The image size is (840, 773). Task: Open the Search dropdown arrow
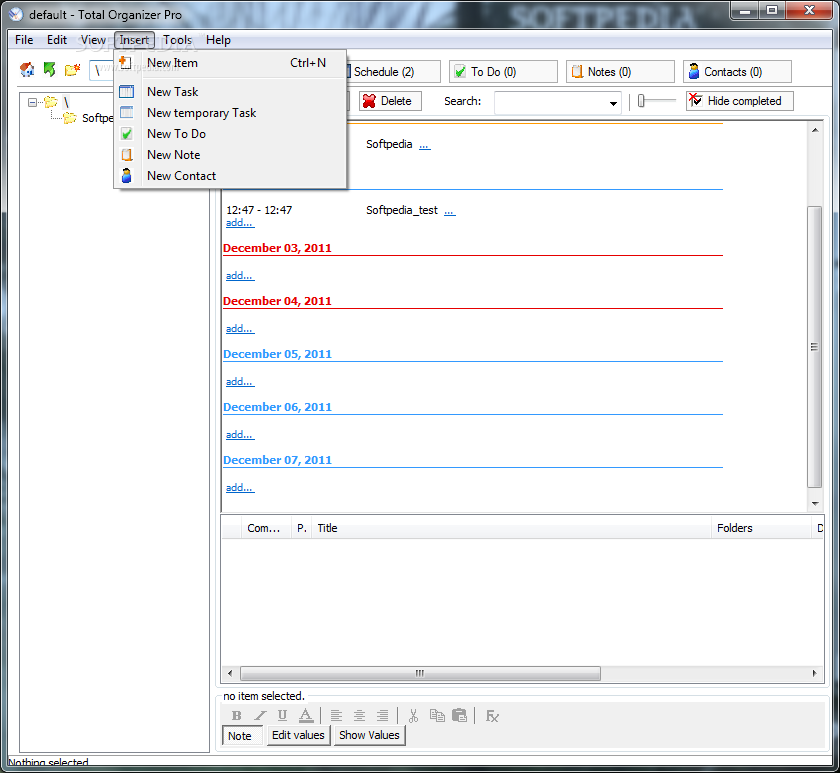[x=613, y=103]
